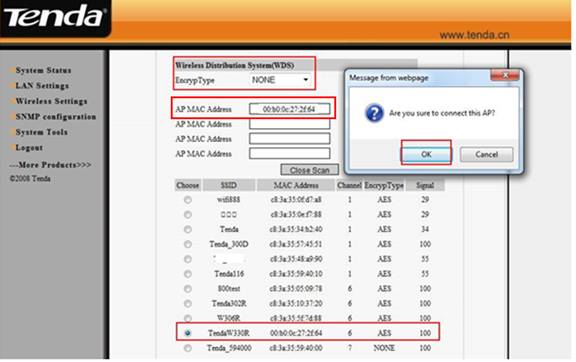
Task: Click the Tenda logo
Action: click(54, 16)
